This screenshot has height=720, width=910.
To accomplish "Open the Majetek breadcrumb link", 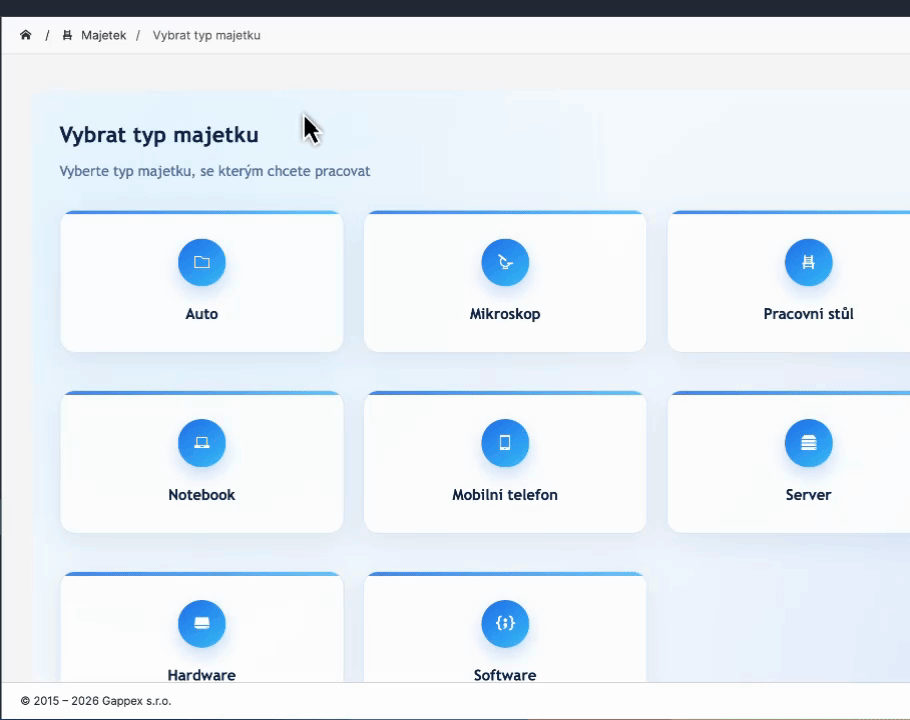I will pos(104,35).
